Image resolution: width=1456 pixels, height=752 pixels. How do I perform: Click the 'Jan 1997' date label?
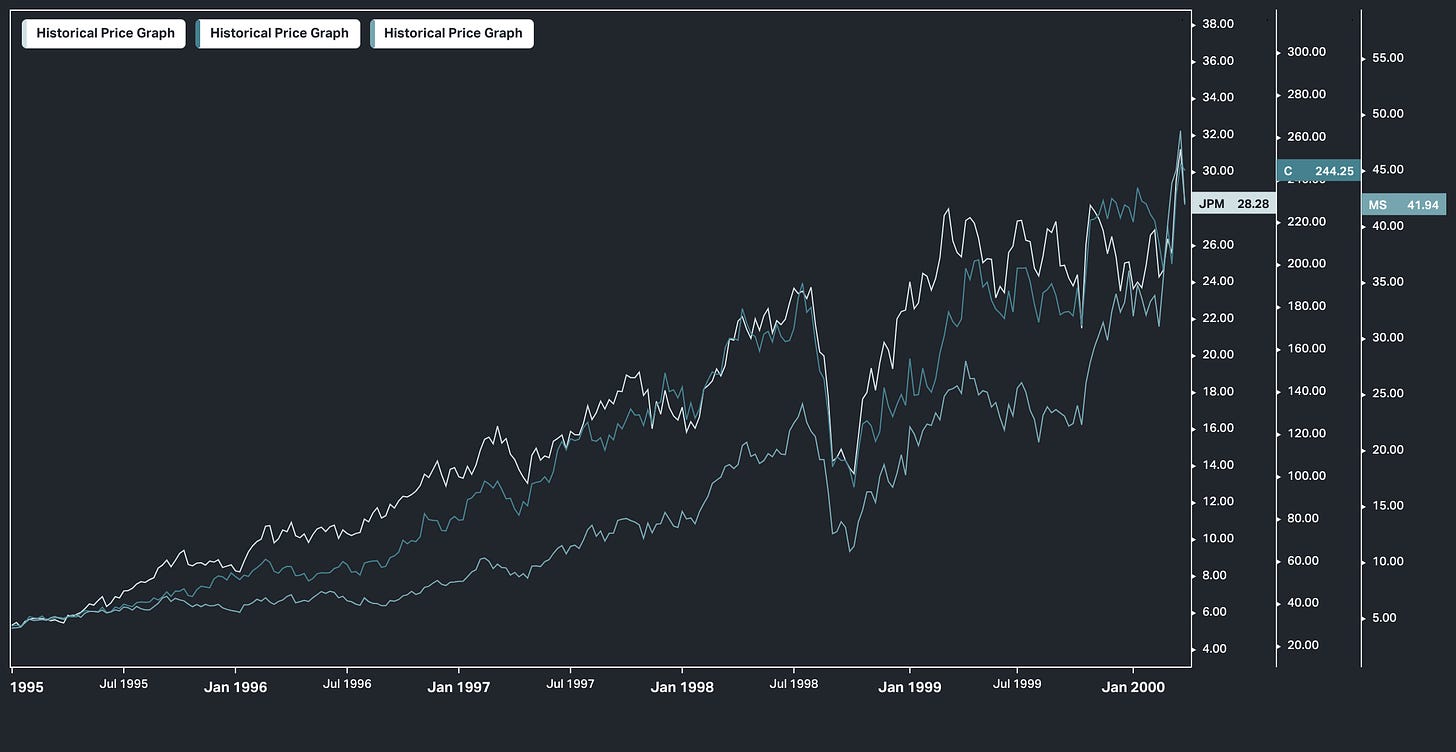tap(459, 687)
